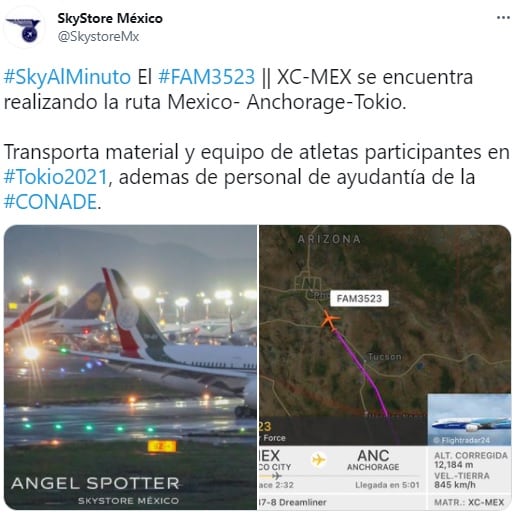Click the #Tokio2021 hashtag
Screen dimensions: 526x516
[x=55, y=177]
